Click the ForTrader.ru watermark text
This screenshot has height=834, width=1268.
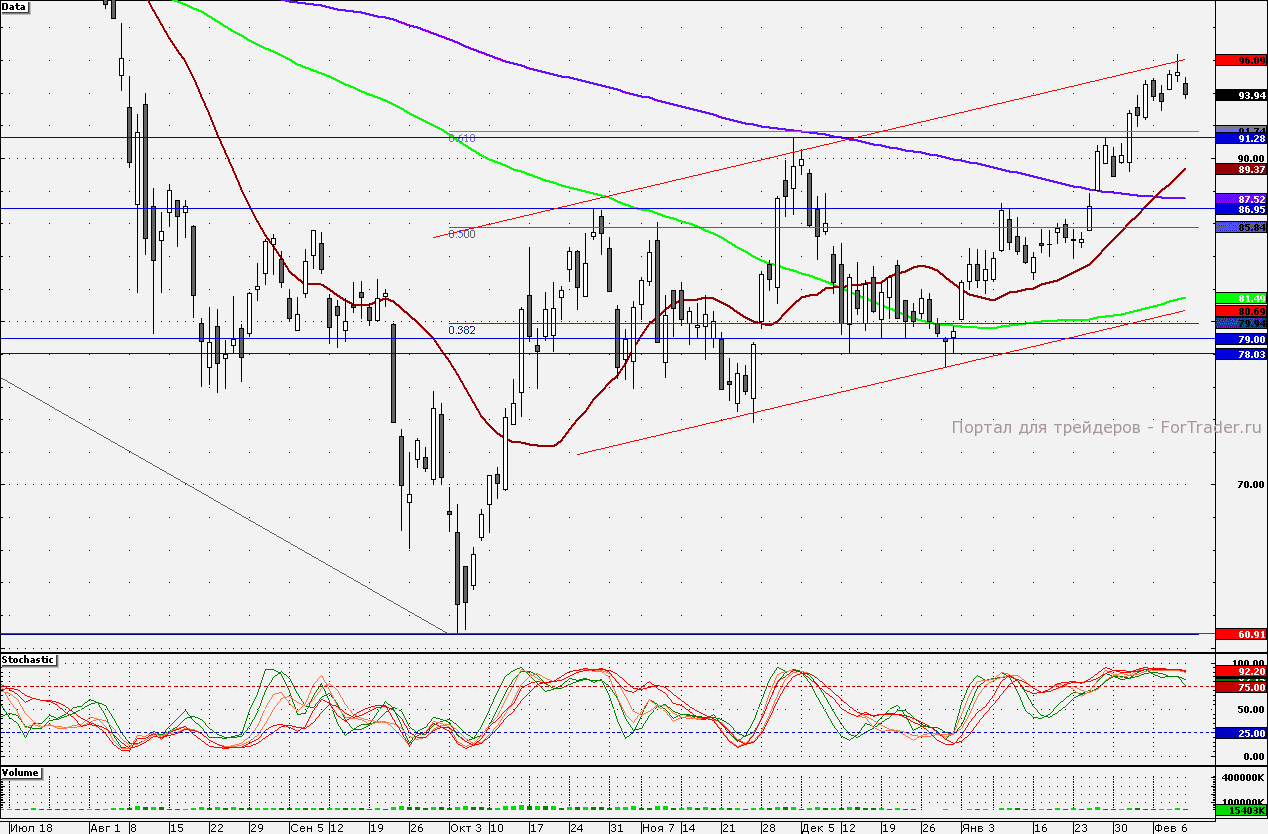tap(1106, 427)
